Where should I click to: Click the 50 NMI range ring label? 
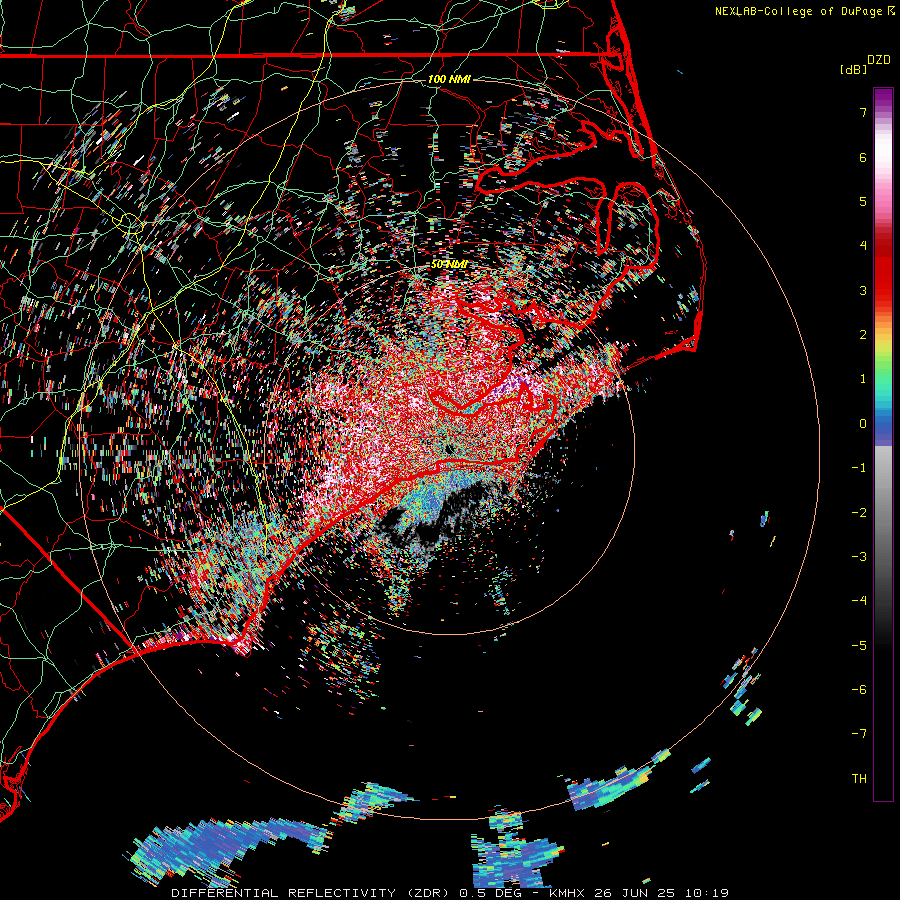click(449, 265)
